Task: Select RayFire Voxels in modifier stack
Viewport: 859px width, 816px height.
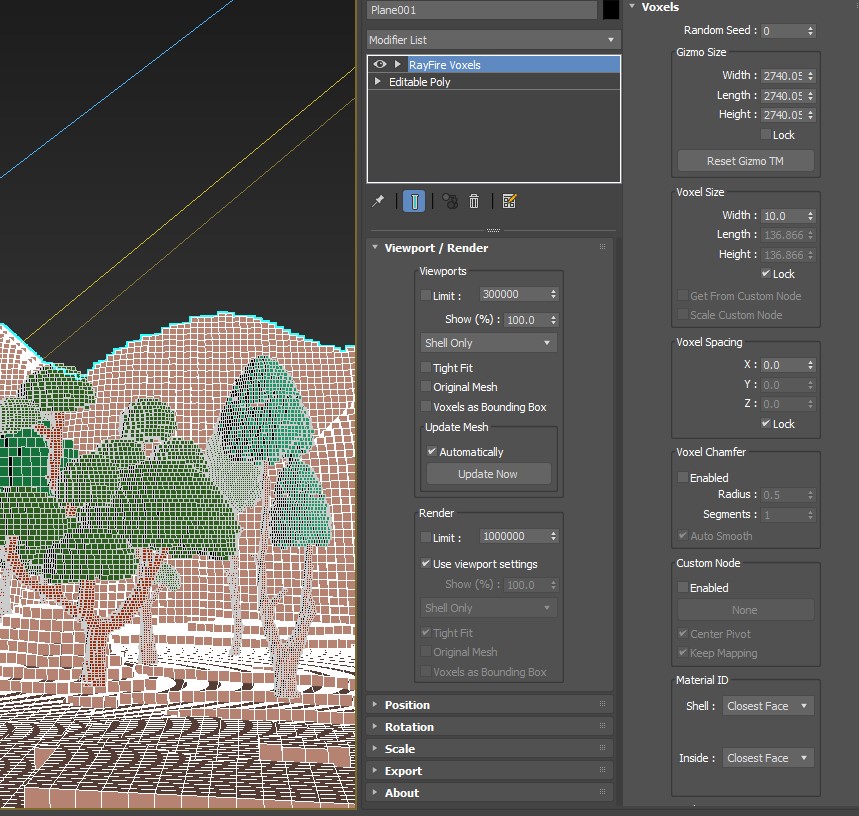Action: point(444,64)
